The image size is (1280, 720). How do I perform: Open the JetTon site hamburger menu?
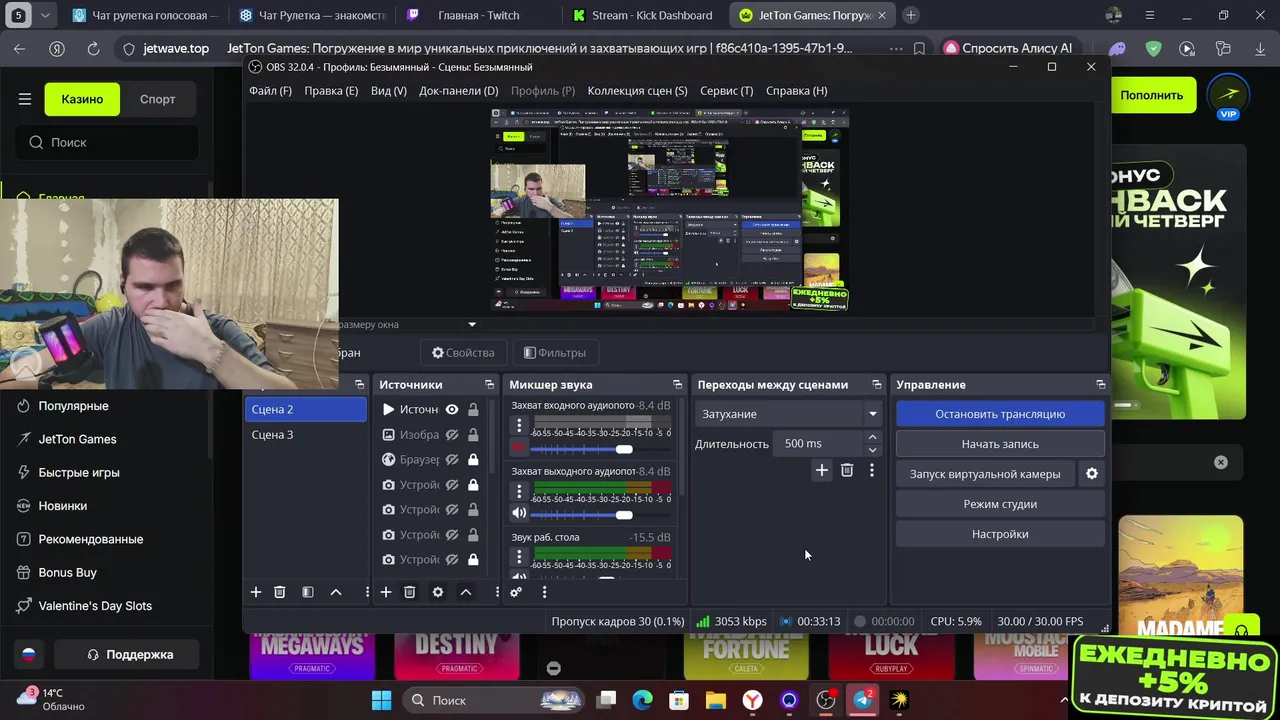coord(25,99)
